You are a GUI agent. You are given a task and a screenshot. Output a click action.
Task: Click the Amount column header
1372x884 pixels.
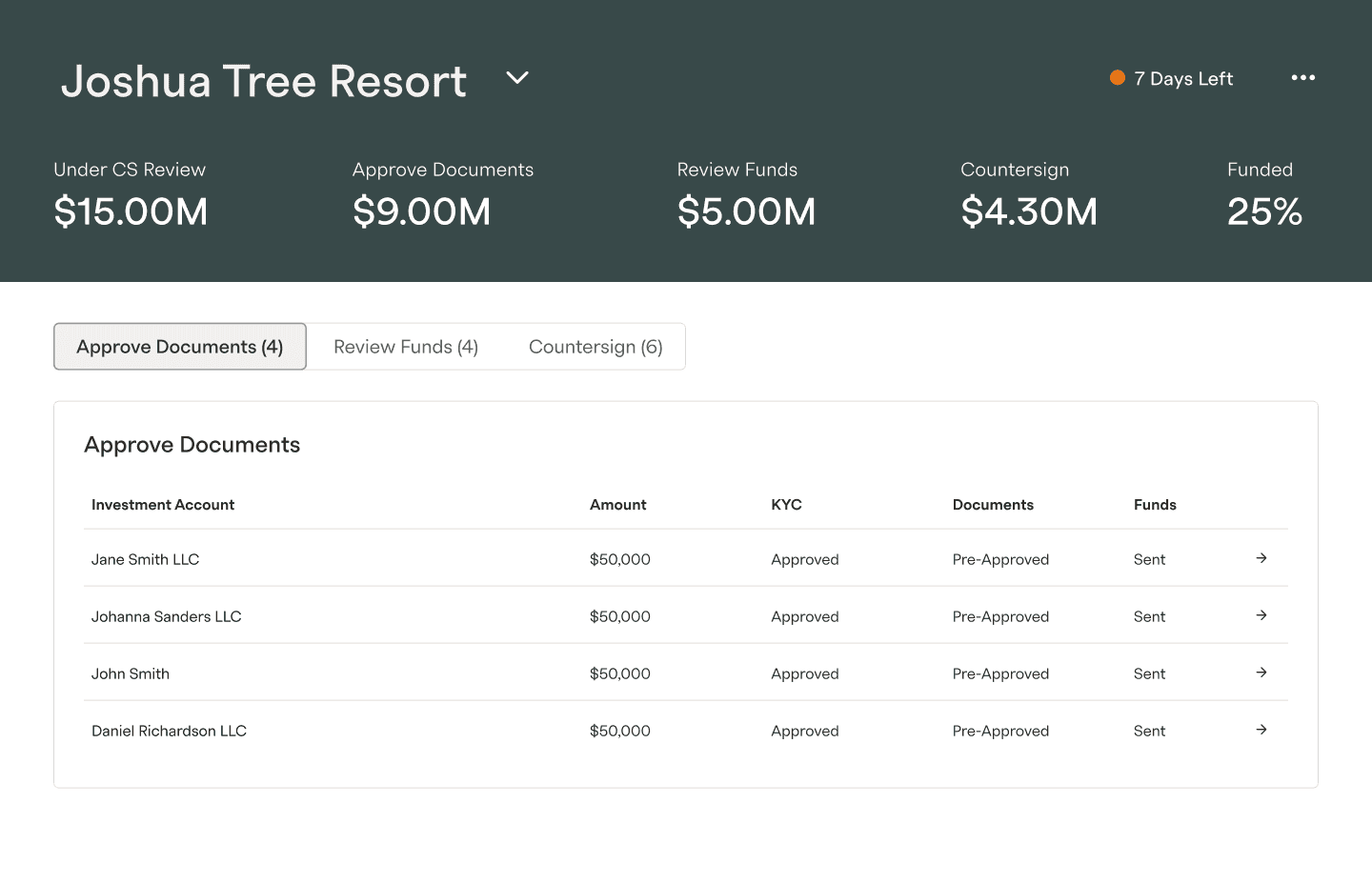tap(617, 505)
